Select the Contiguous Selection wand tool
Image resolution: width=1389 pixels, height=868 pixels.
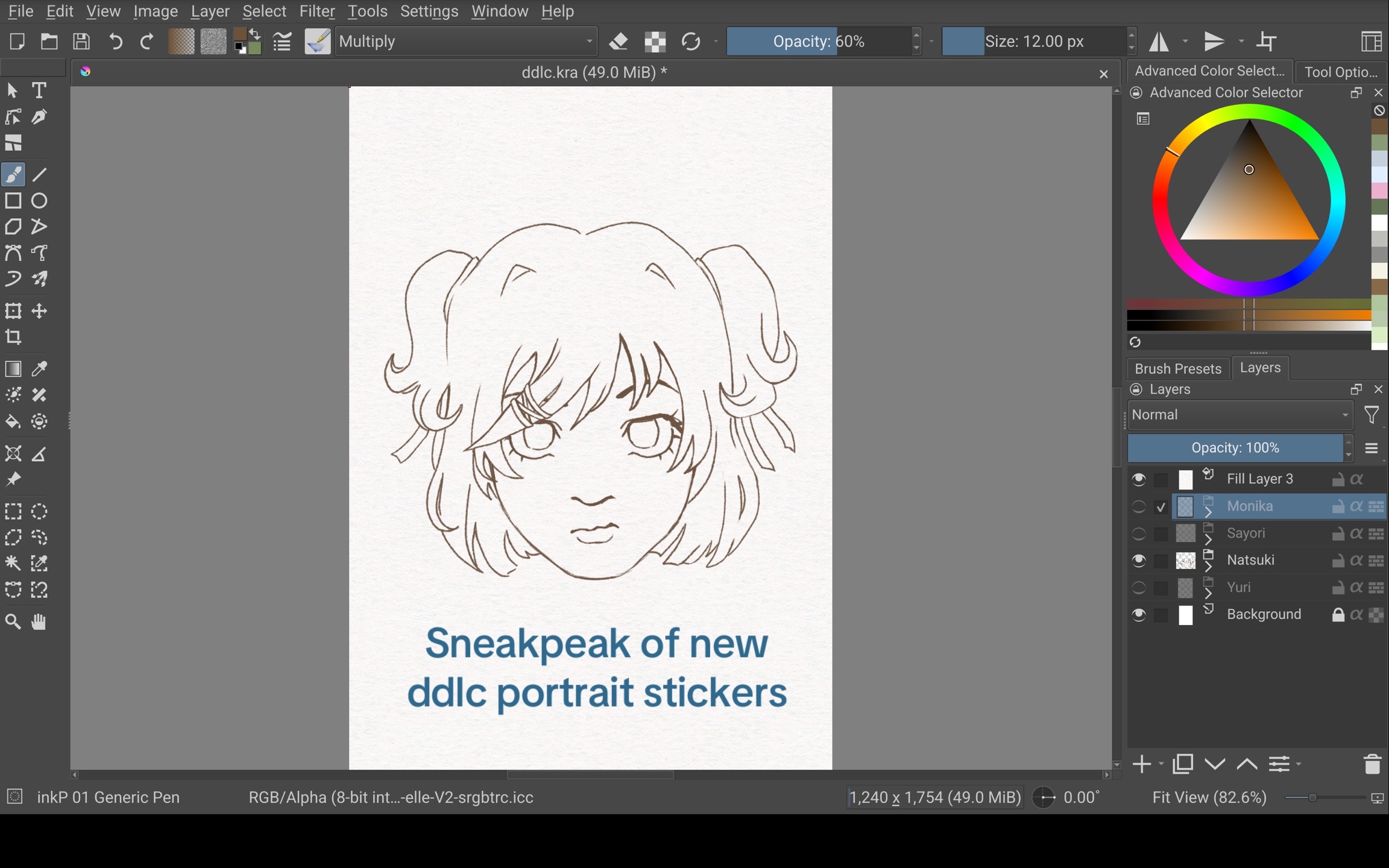point(13,564)
